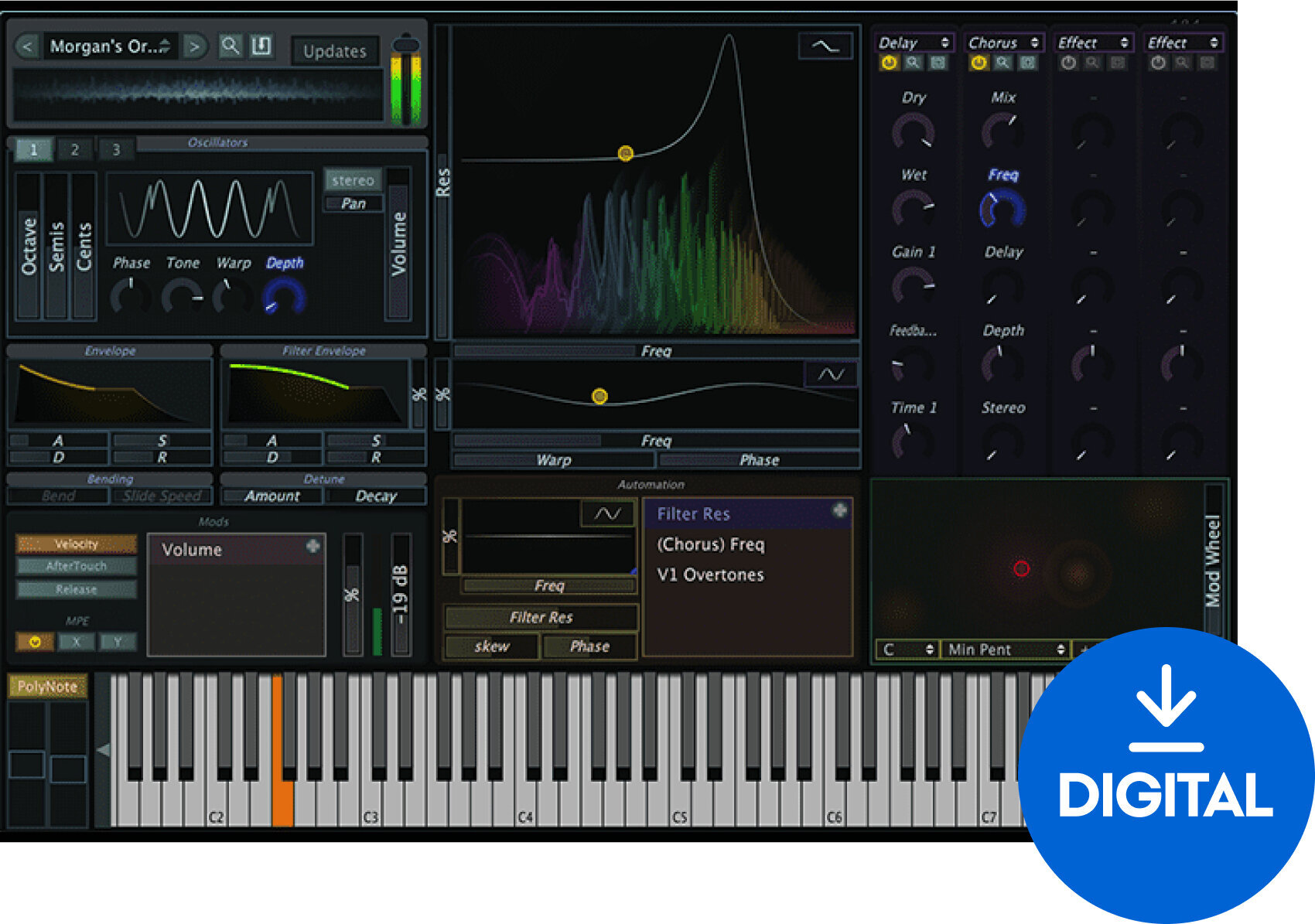Viewport: 1315px width, 924px height.
Task: Click the blue Depth knob in Oscillators
Action: pyautogui.click(x=284, y=297)
